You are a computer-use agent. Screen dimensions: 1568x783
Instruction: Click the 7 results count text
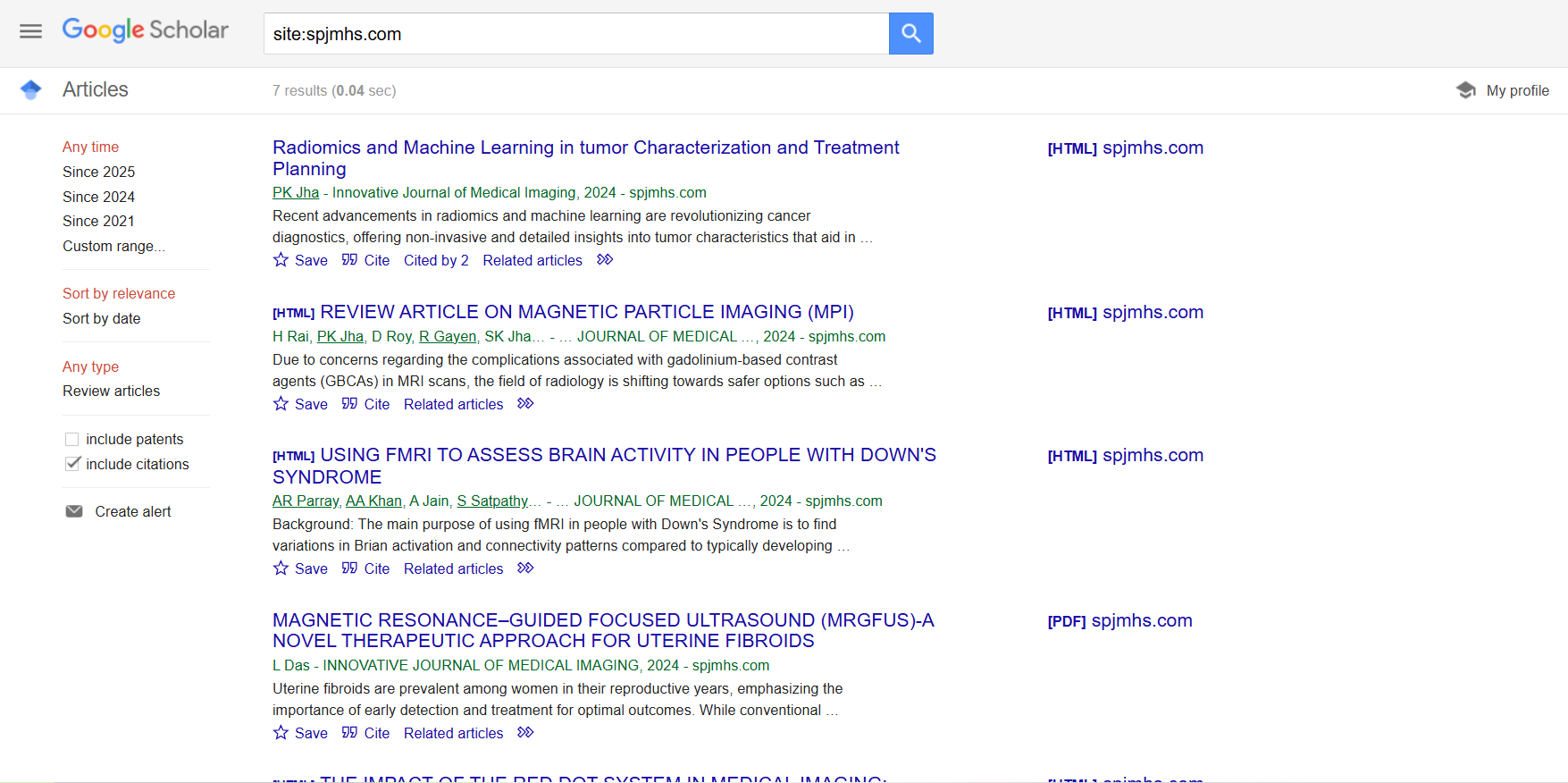pyautogui.click(x=334, y=90)
